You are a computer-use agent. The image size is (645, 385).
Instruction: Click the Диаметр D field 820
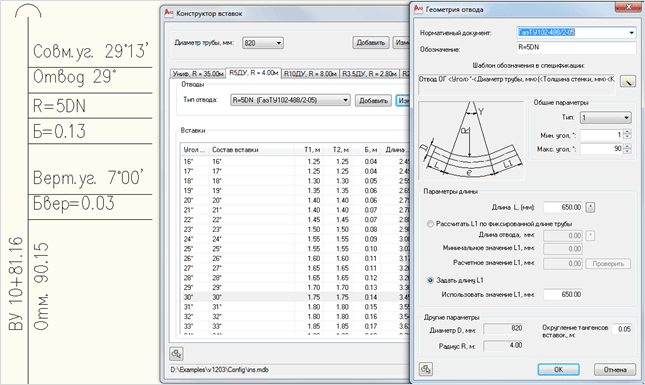point(503,329)
